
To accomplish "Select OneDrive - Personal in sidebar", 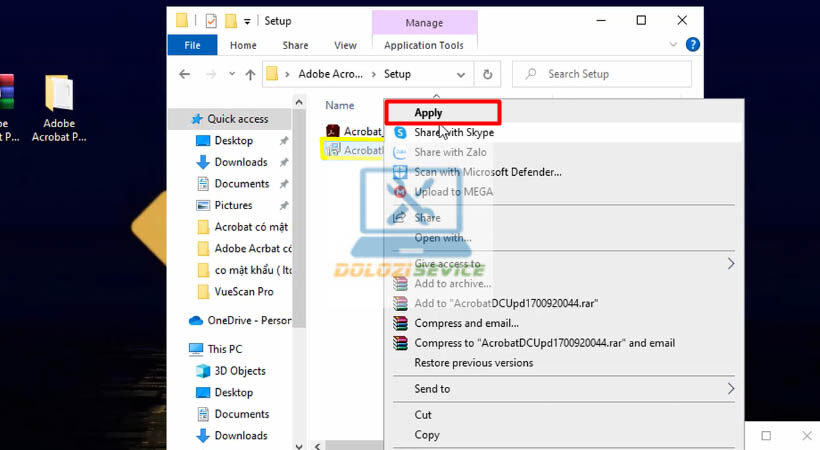I will 240,320.
